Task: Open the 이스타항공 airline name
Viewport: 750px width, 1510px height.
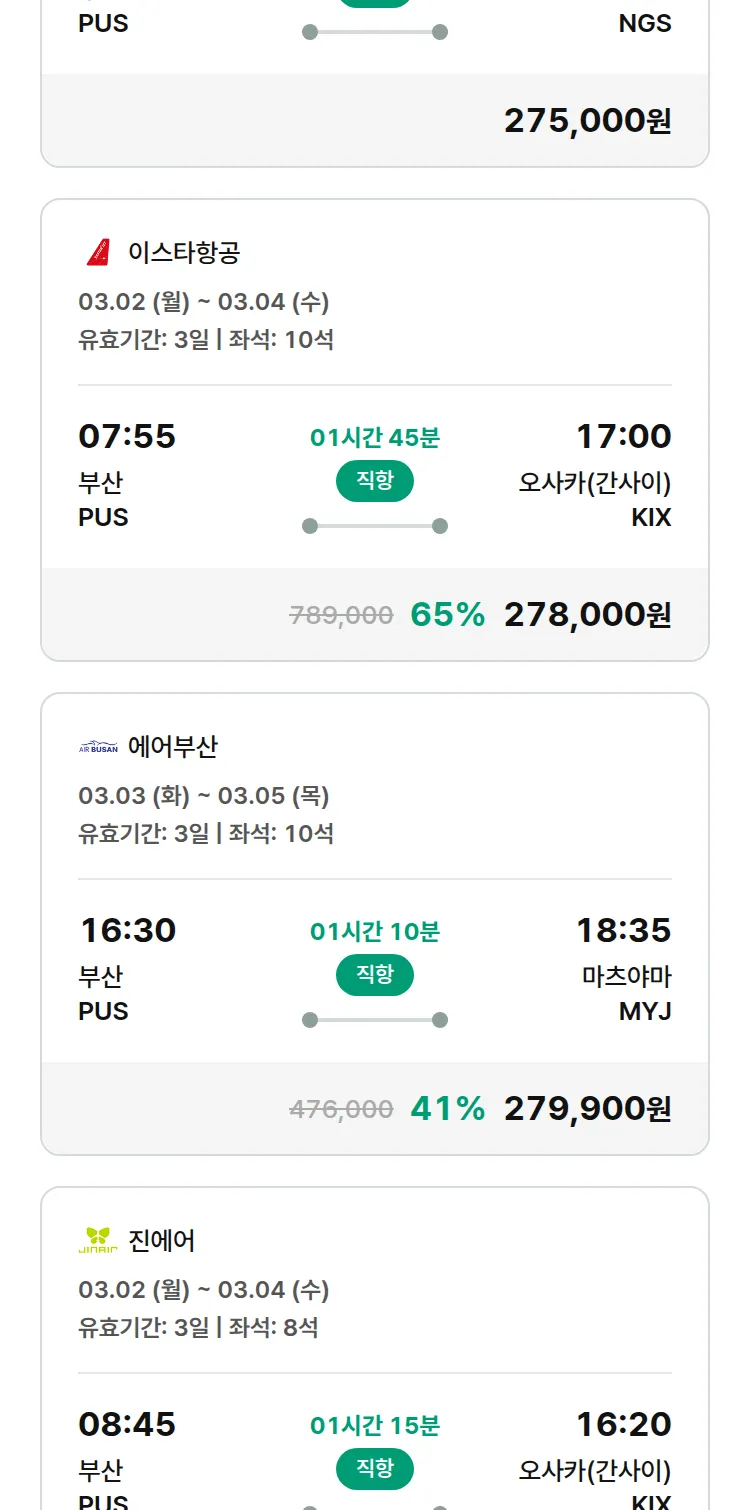Action: click(x=184, y=253)
